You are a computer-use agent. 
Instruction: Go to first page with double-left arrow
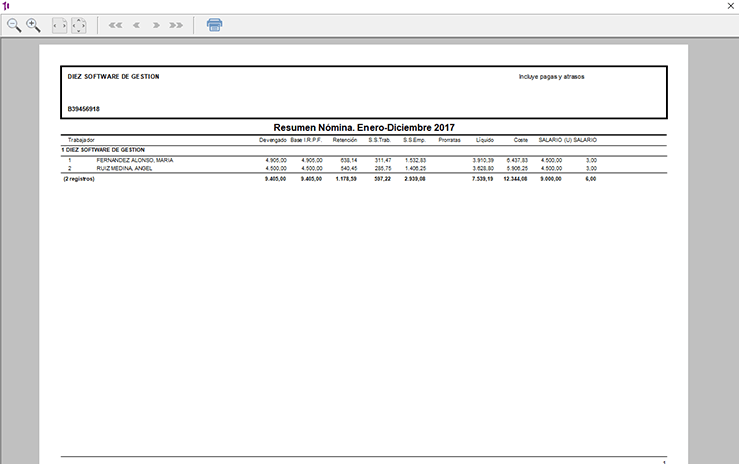(115, 25)
